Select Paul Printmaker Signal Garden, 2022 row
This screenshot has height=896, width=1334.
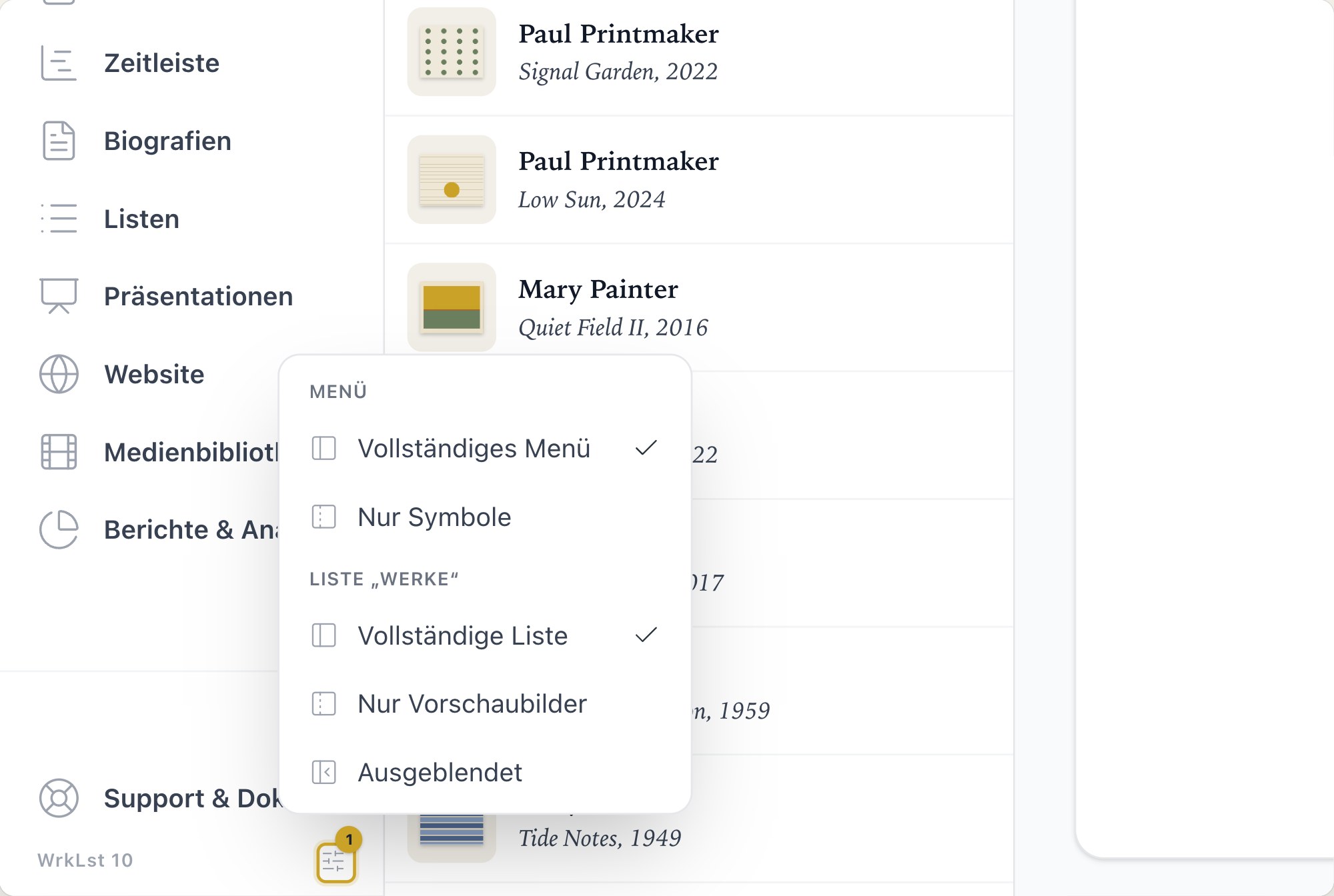pyautogui.click(x=699, y=52)
